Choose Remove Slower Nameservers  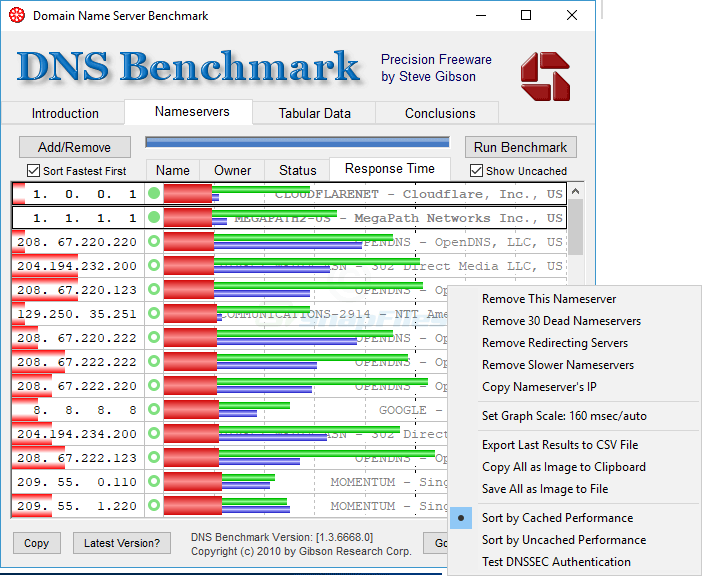coord(558,365)
